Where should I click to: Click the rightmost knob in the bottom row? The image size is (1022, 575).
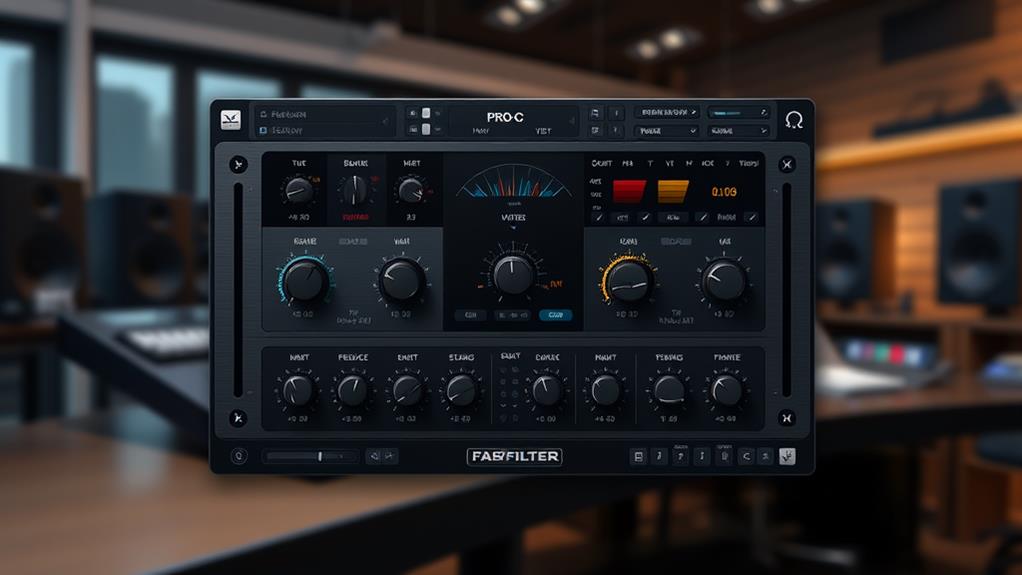pyautogui.click(x=725, y=390)
